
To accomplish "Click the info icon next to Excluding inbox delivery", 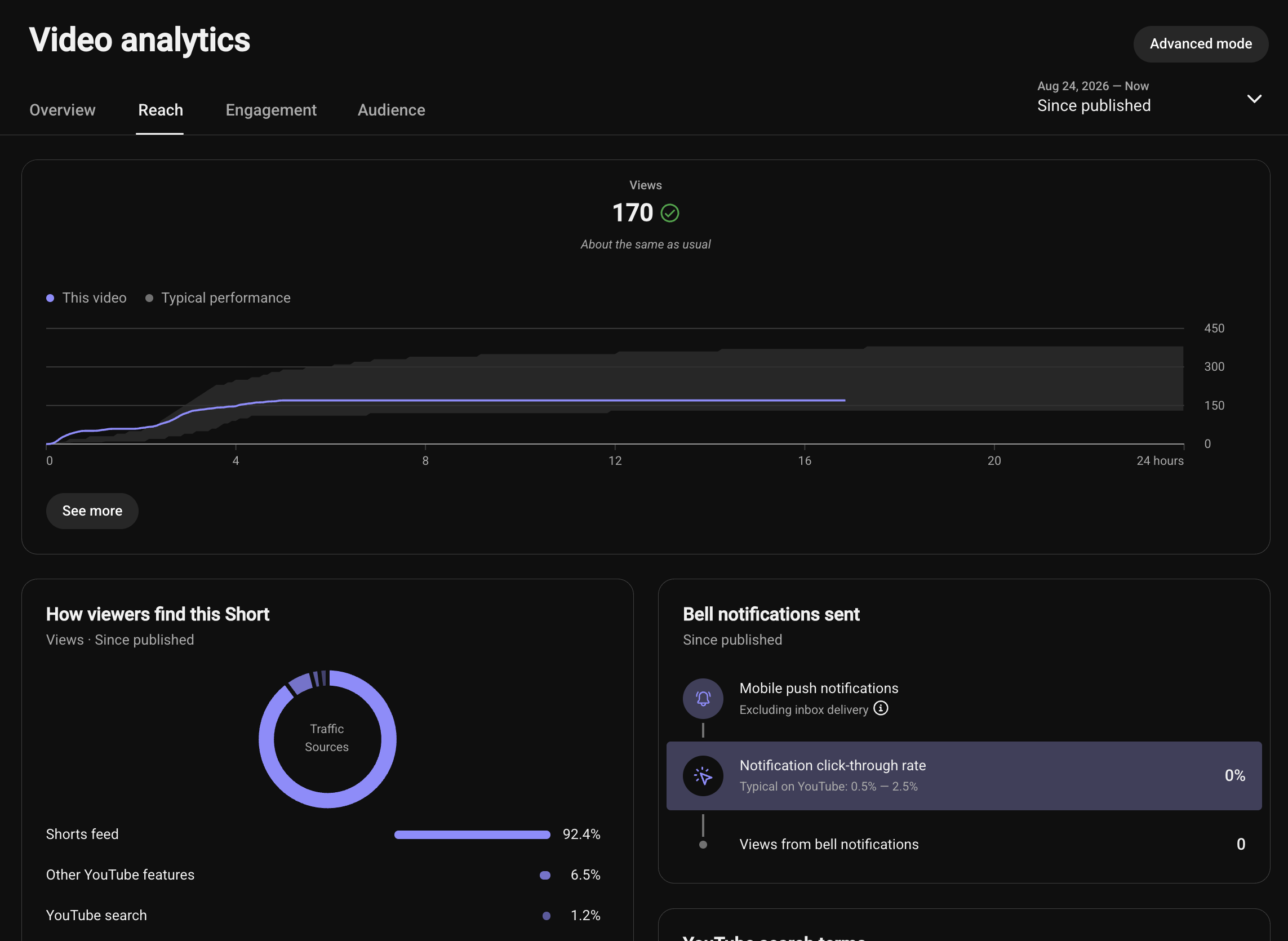I will pyautogui.click(x=881, y=708).
